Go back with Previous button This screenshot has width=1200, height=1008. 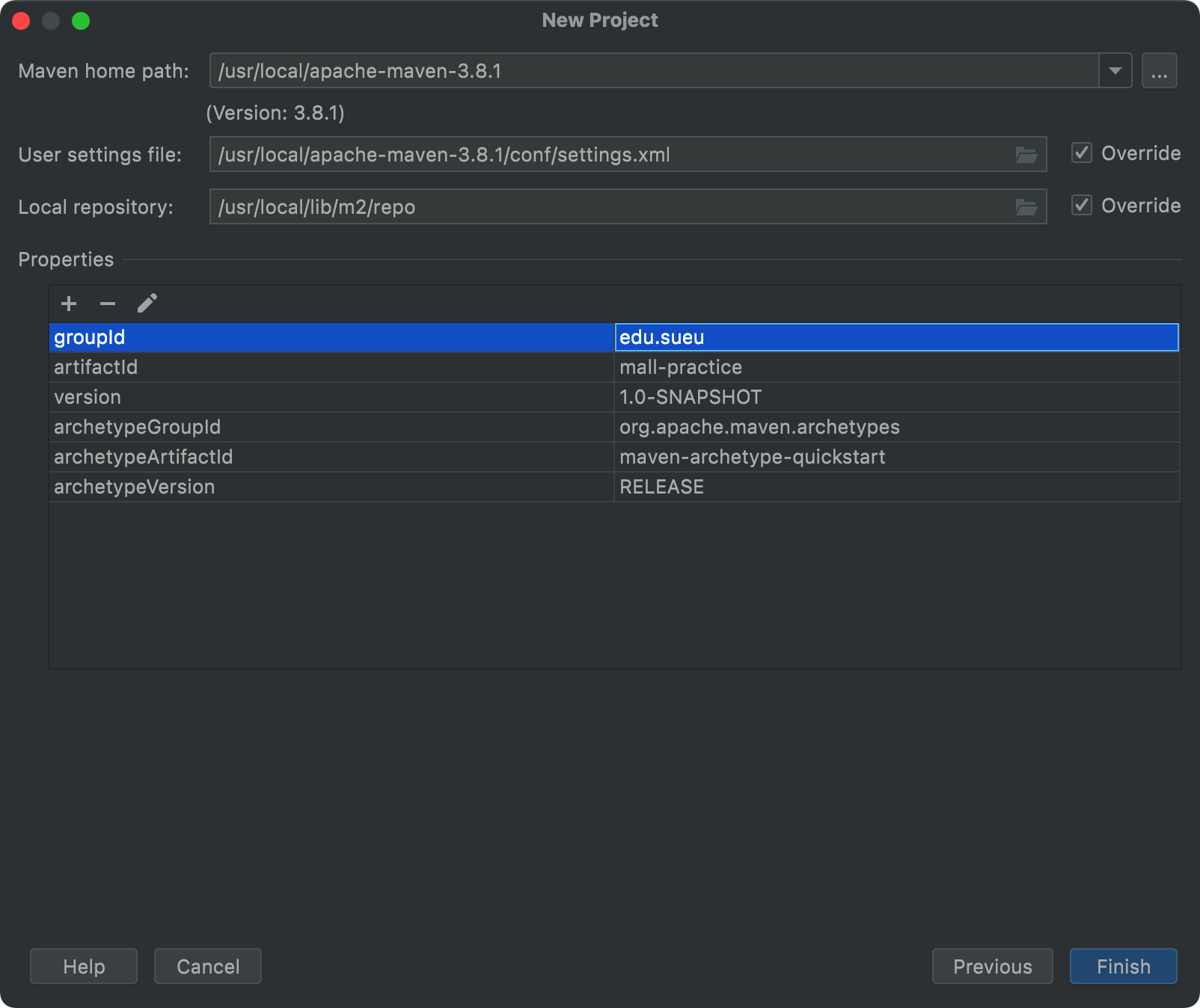pyautogui.click(x=992, y=966)
